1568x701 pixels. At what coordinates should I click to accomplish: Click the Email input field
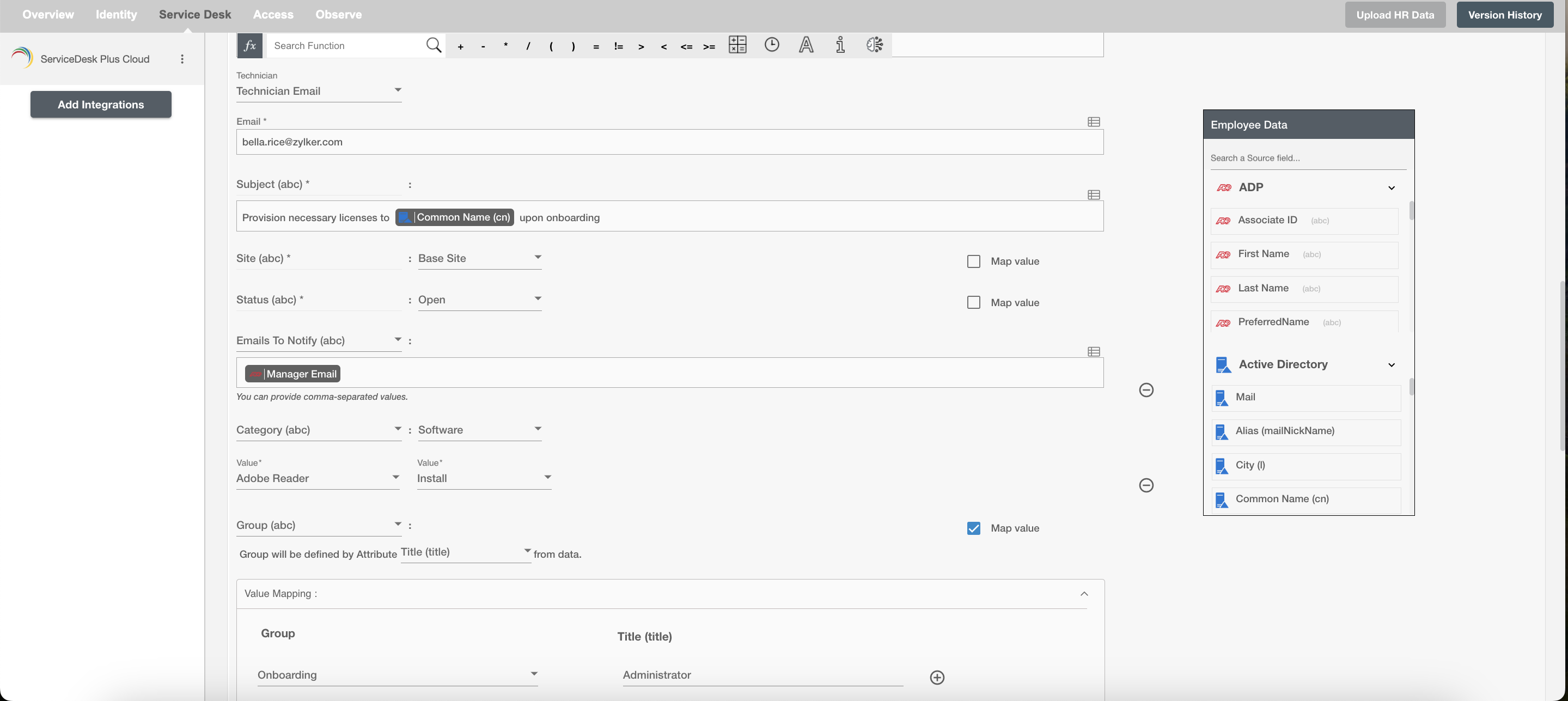point(669,142)
